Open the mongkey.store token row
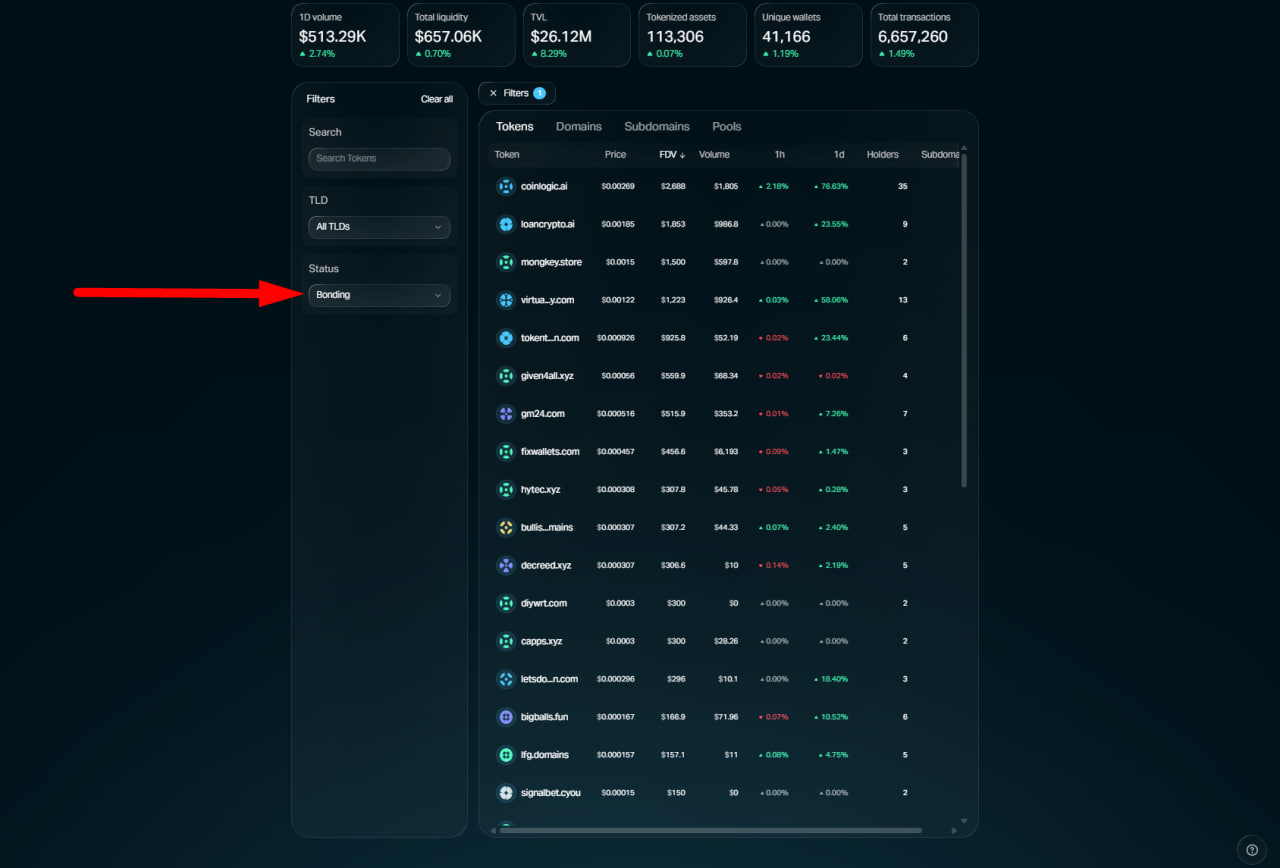1280x868 pixels. (550, 262)
